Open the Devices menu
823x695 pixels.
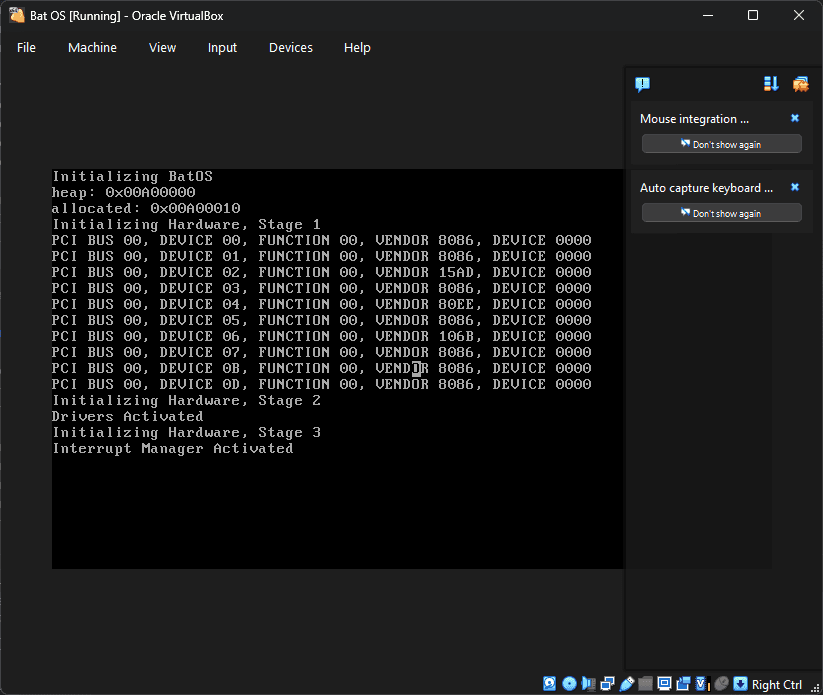pos(290,47)
